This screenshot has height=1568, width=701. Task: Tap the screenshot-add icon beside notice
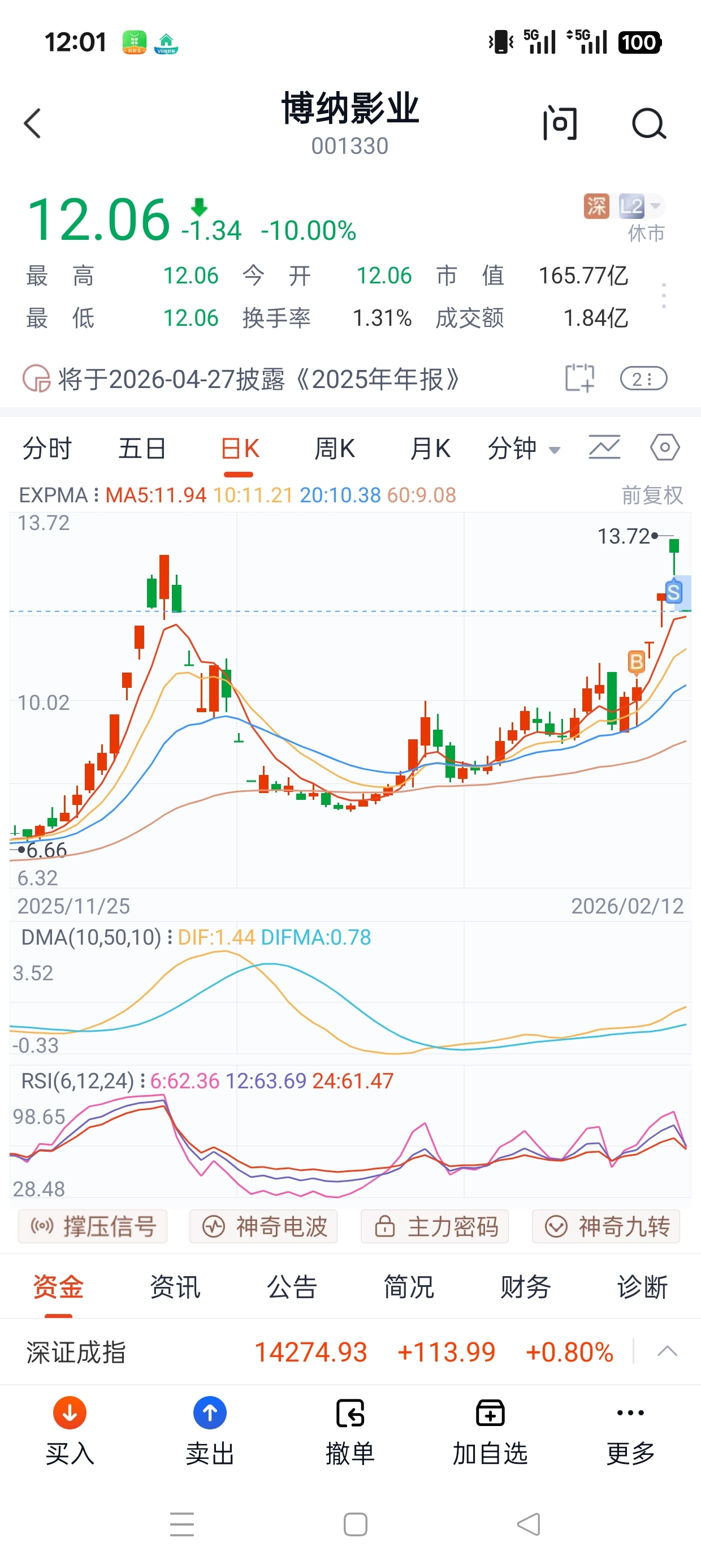pos(579,378)
